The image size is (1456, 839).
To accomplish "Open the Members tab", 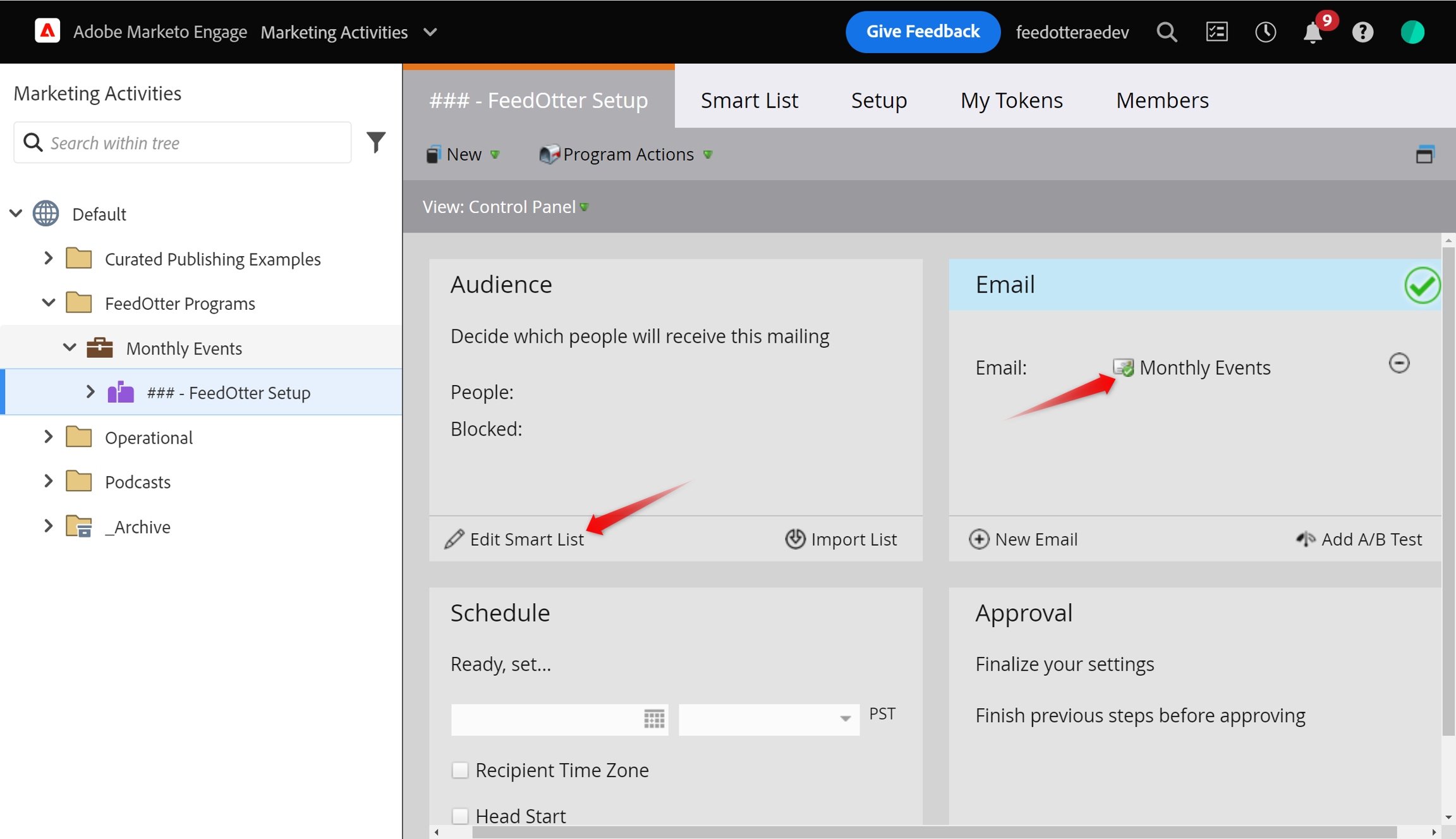I will (1162, 100).
